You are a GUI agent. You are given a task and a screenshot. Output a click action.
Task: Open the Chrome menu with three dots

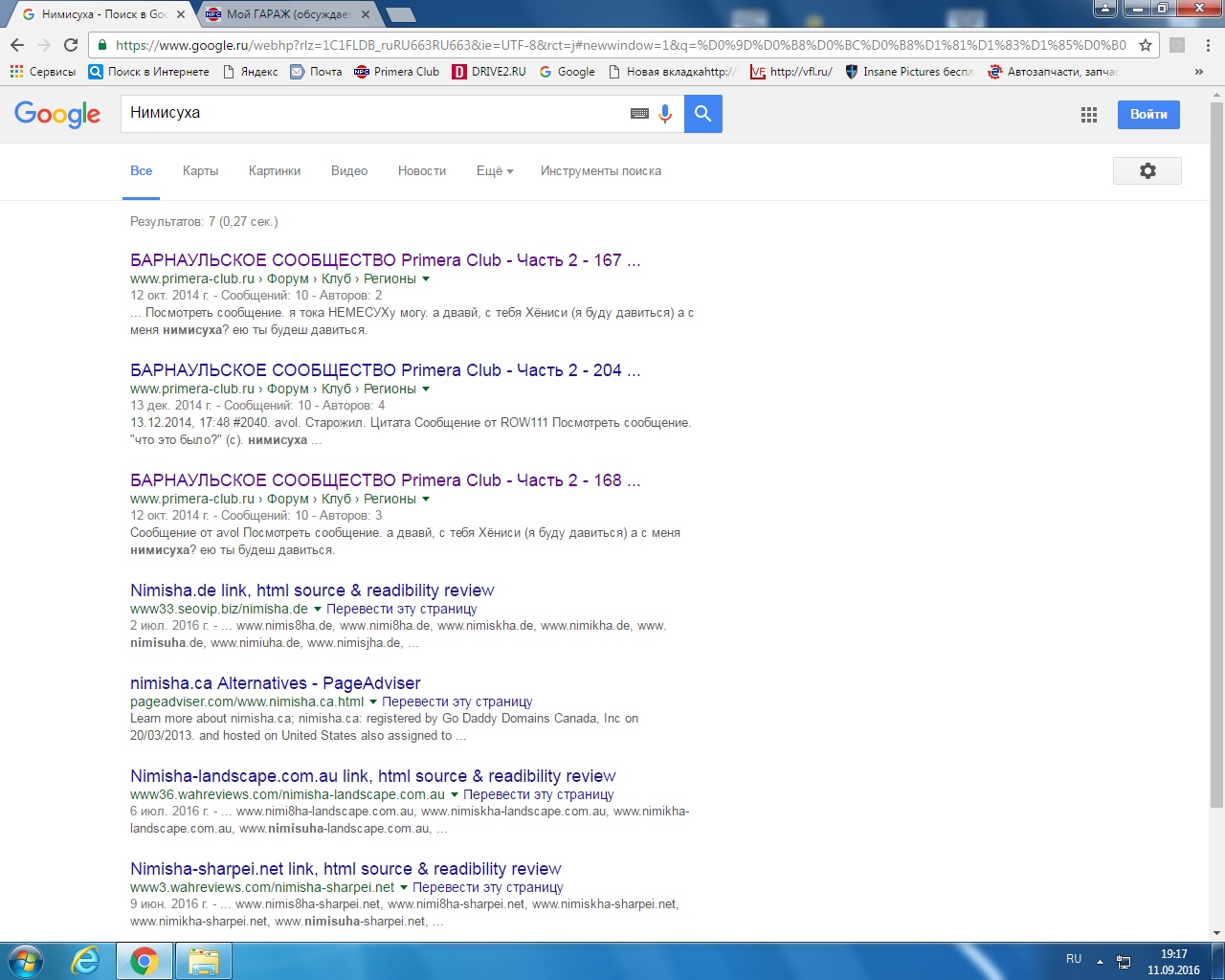(1209, 45)
